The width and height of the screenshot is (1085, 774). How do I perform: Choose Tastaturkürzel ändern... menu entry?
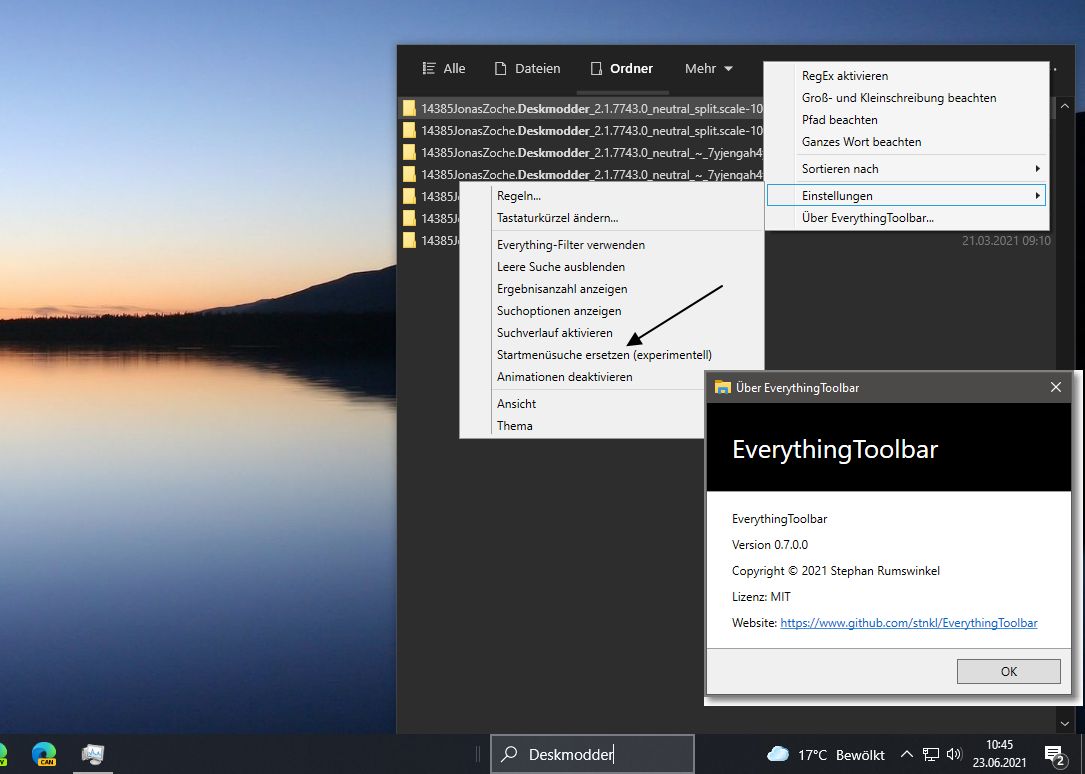tap(612, 218)
